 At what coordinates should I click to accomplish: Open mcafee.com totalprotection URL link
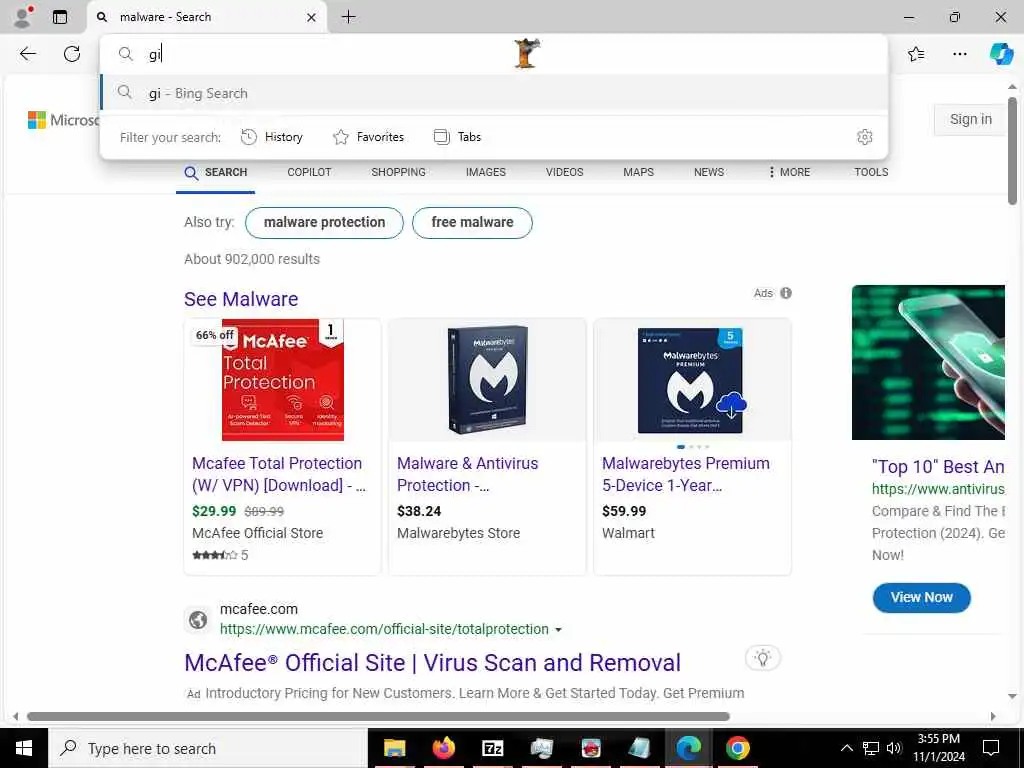pos(384,630)
